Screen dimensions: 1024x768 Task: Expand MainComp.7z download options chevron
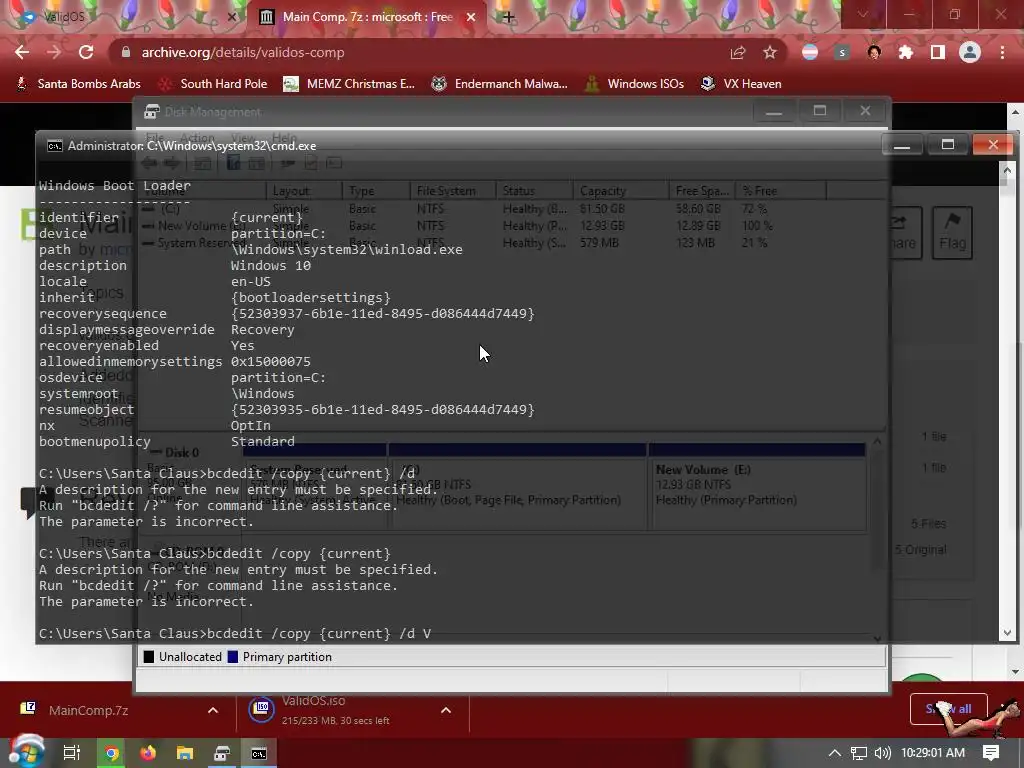tap(213, 710)
